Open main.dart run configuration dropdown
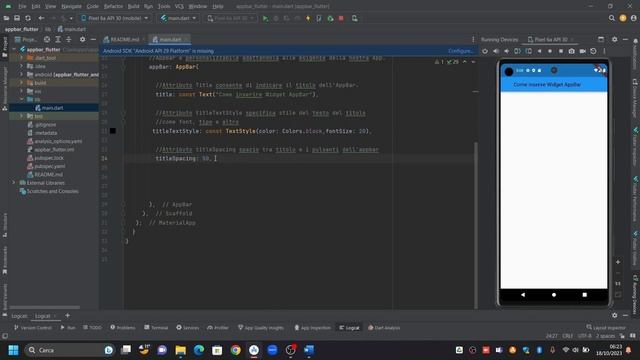The image size is (640, 360). point(178,18)
